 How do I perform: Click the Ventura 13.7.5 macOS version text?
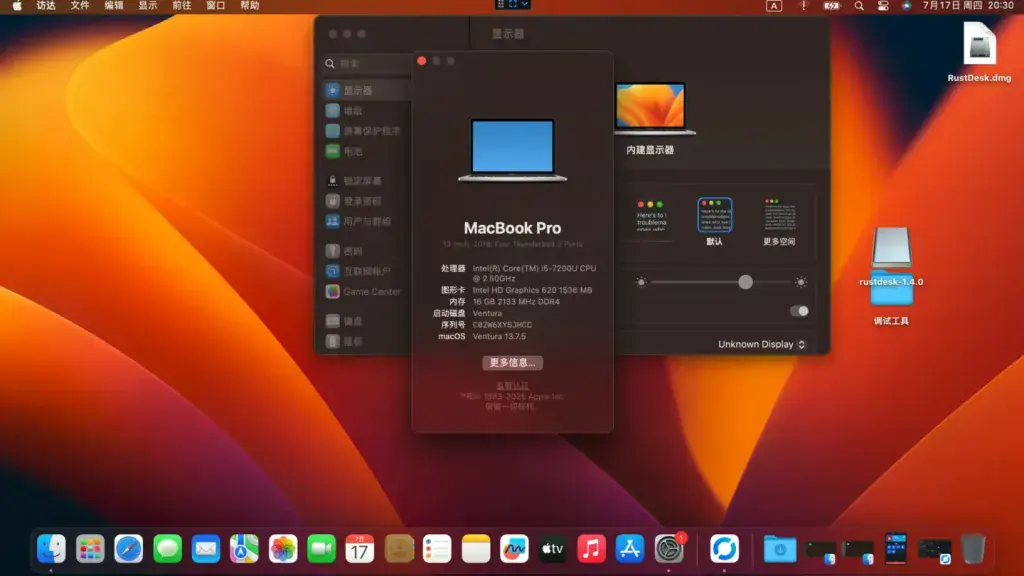[499, 336]
